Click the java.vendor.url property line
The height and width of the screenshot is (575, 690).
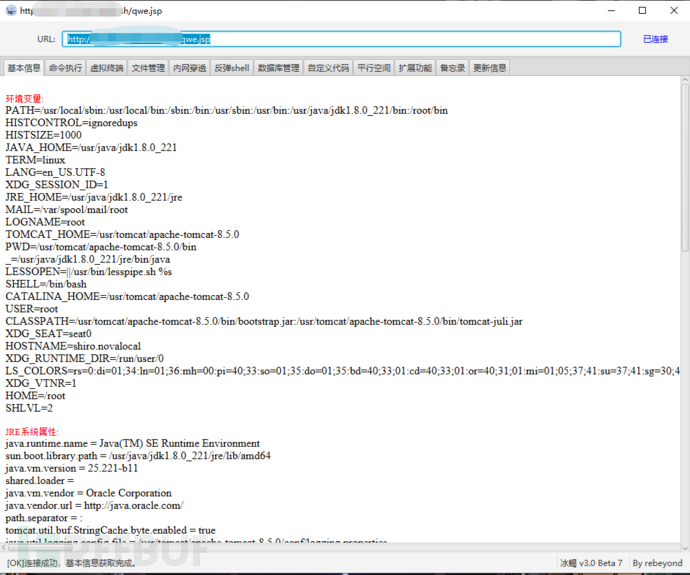tap(95, 505)
